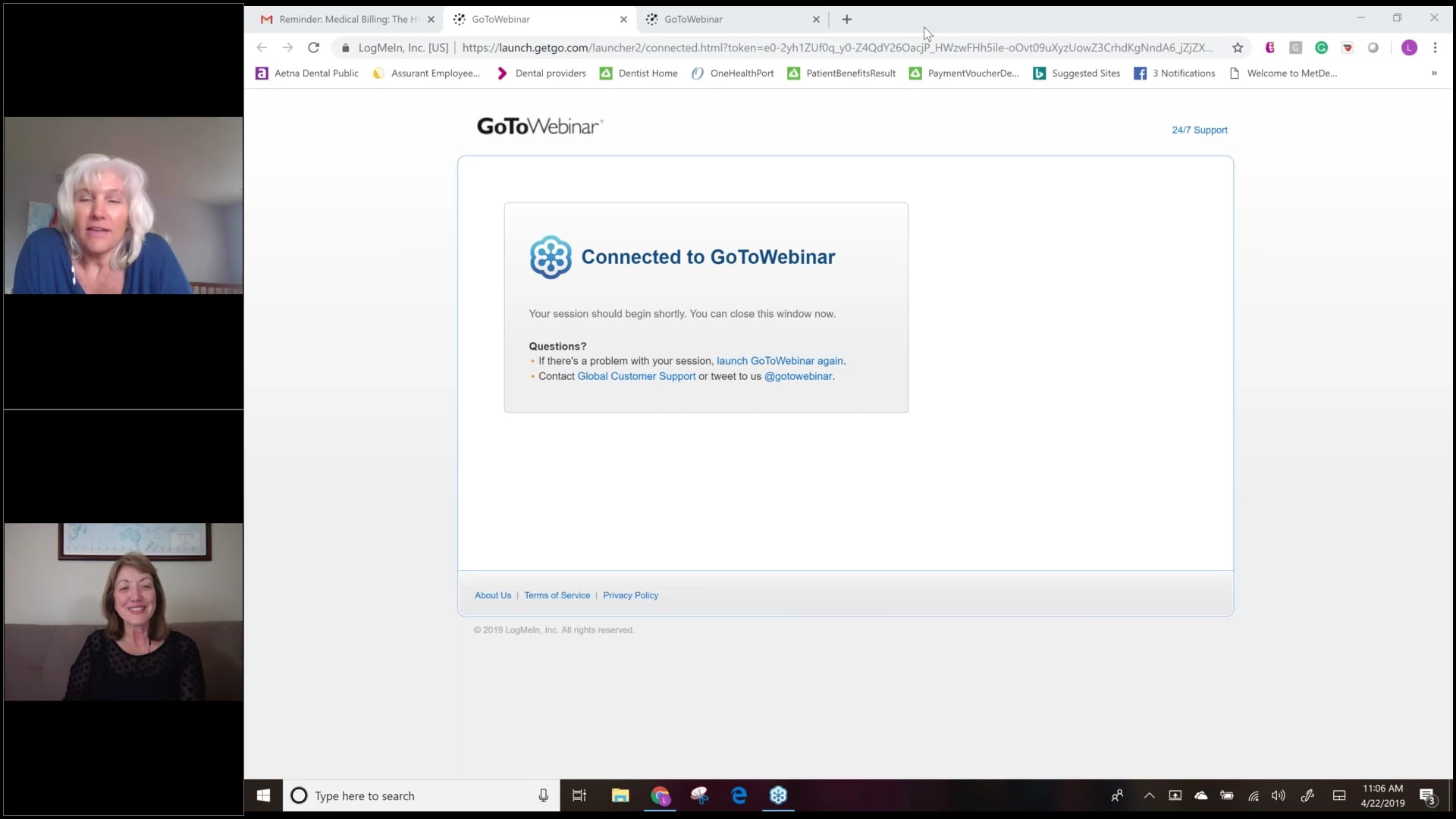This screenshot has width=1456, height=819.
Task: Click the Aetna Dental Public bookmark
Action: tap(307, 74)
